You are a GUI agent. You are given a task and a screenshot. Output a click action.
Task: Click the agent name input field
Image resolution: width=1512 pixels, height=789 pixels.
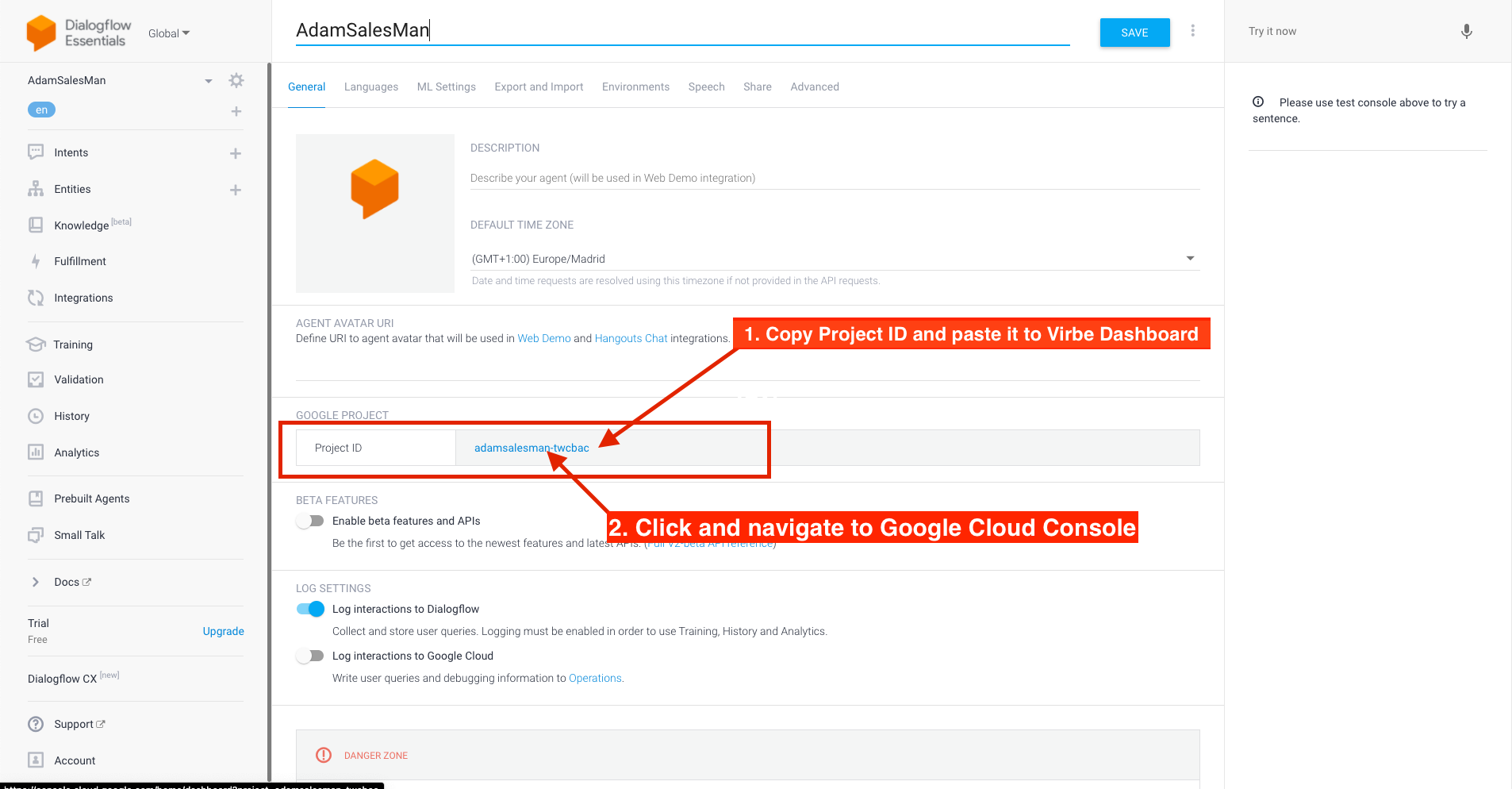coord(682,30)
